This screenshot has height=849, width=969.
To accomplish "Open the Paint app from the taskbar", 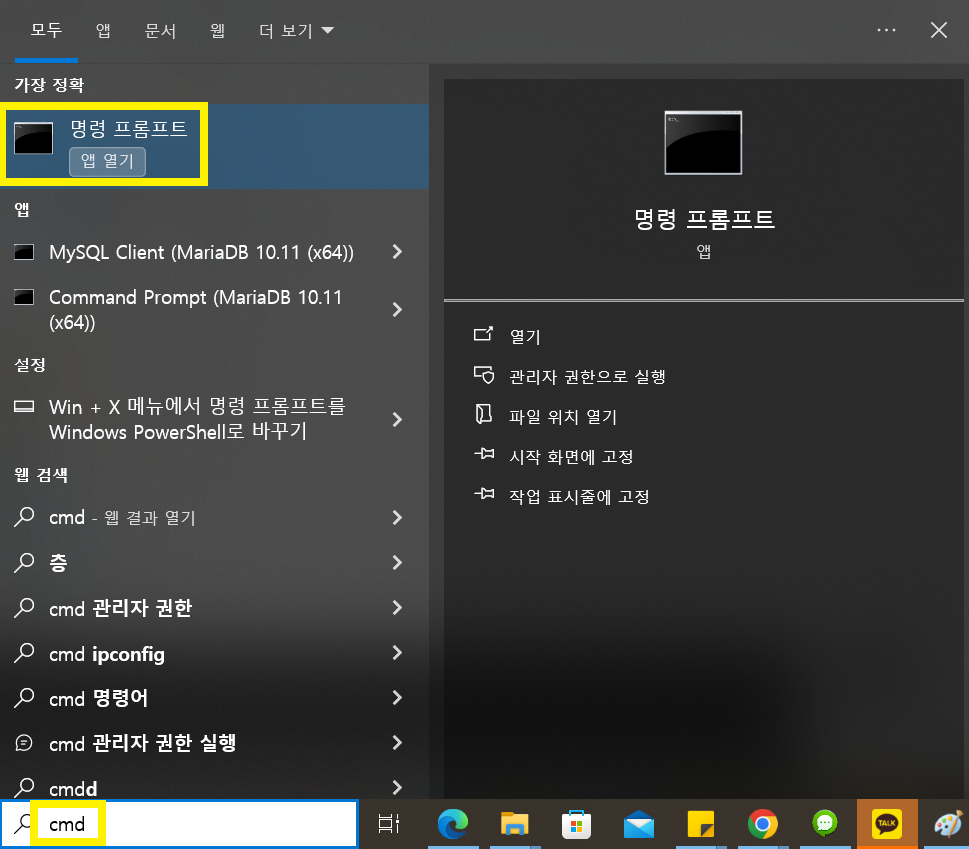I will pos(948,824).
